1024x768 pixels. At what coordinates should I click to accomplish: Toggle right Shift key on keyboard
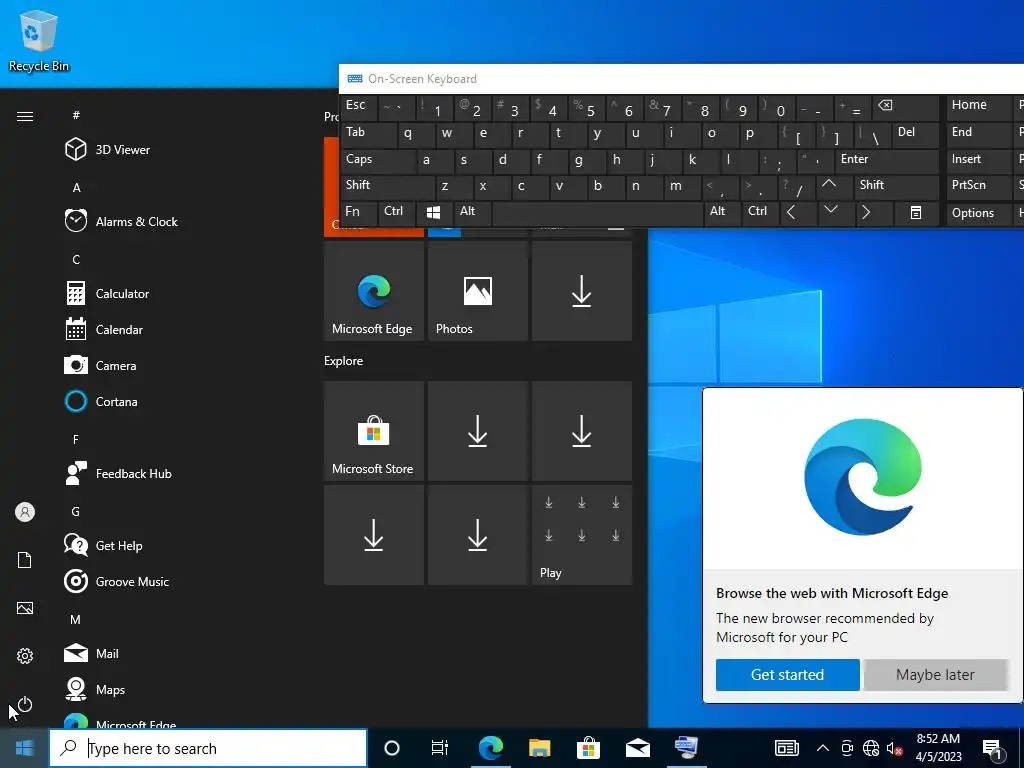(x=896, y=186)
